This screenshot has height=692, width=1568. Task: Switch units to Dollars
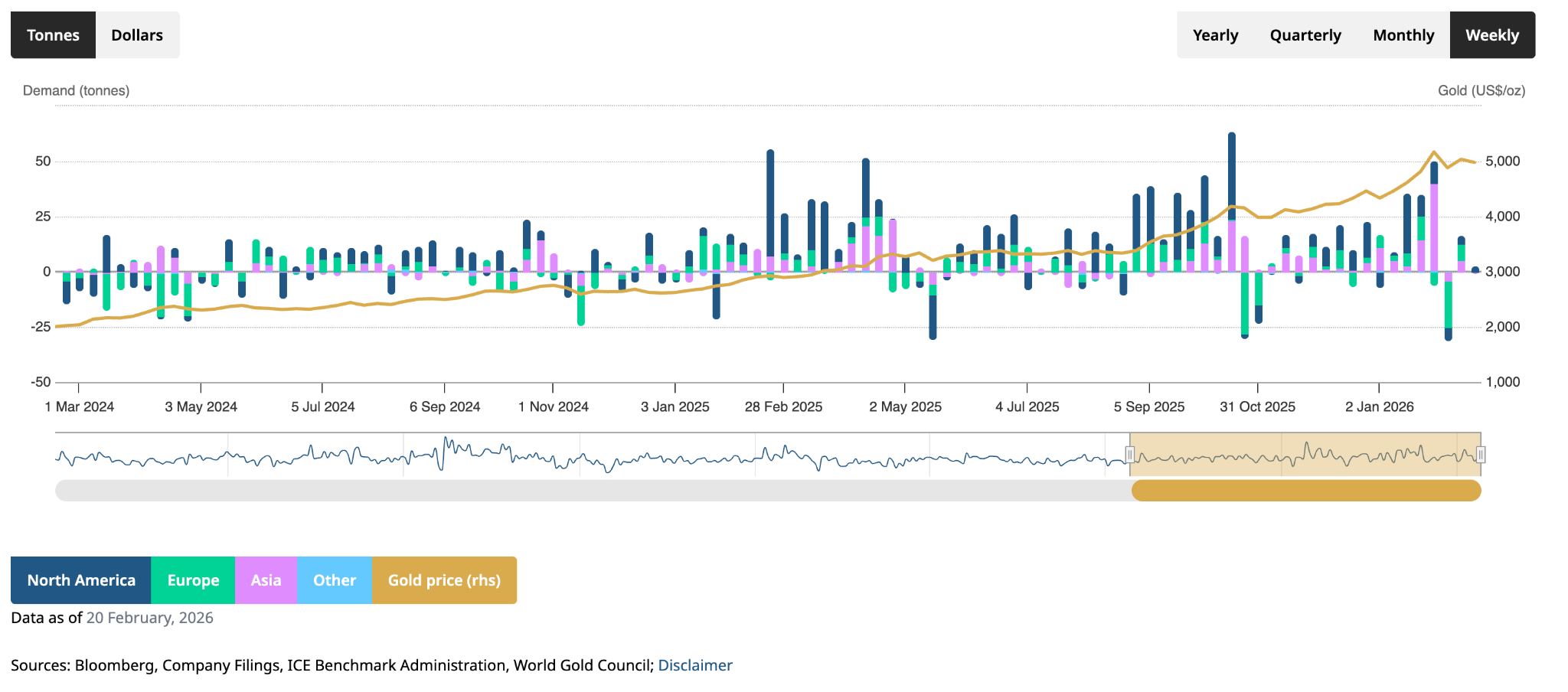tap(136, 34)
